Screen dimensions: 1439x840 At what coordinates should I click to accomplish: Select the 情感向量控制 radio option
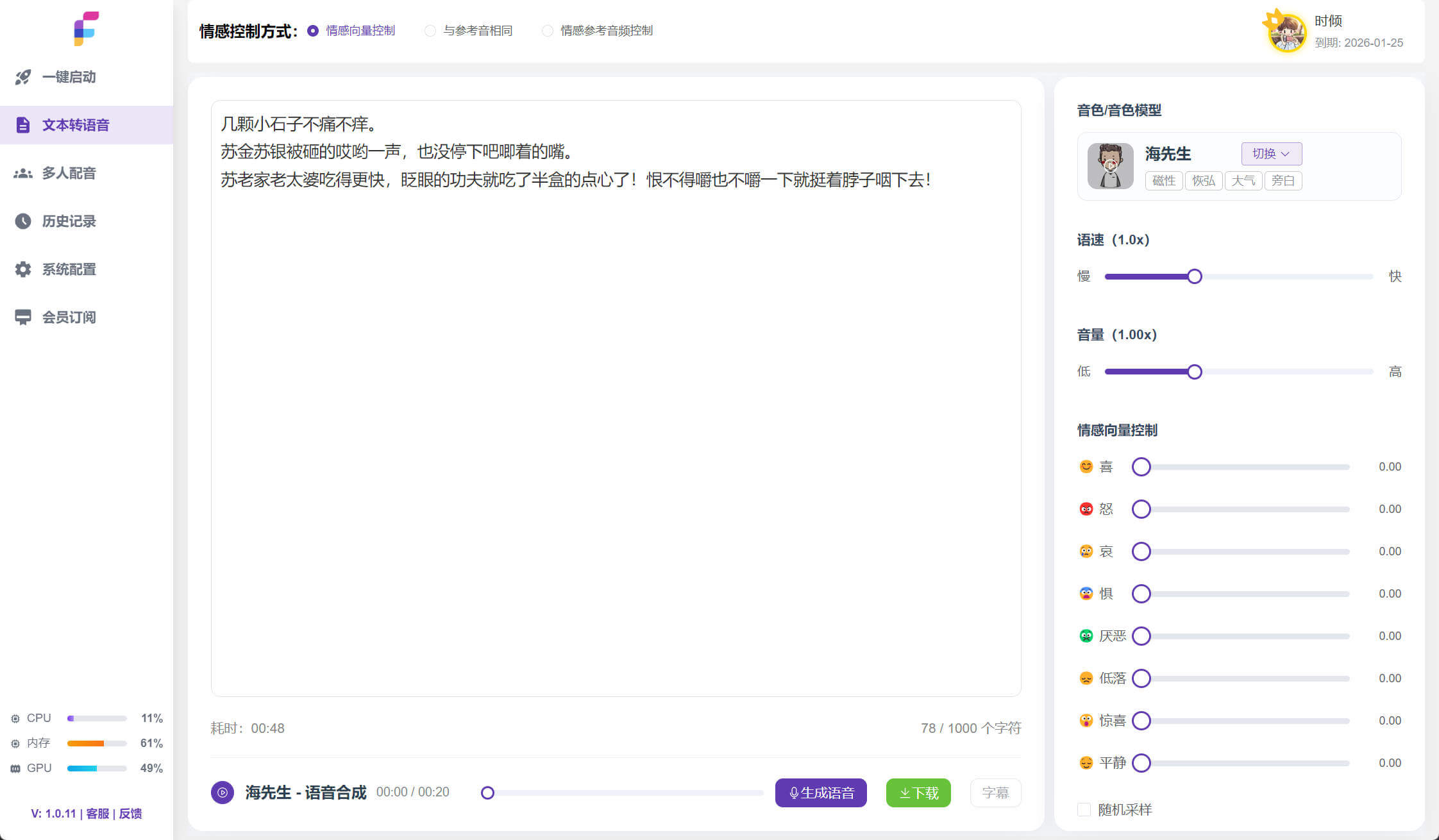click(x=312, y=30)
